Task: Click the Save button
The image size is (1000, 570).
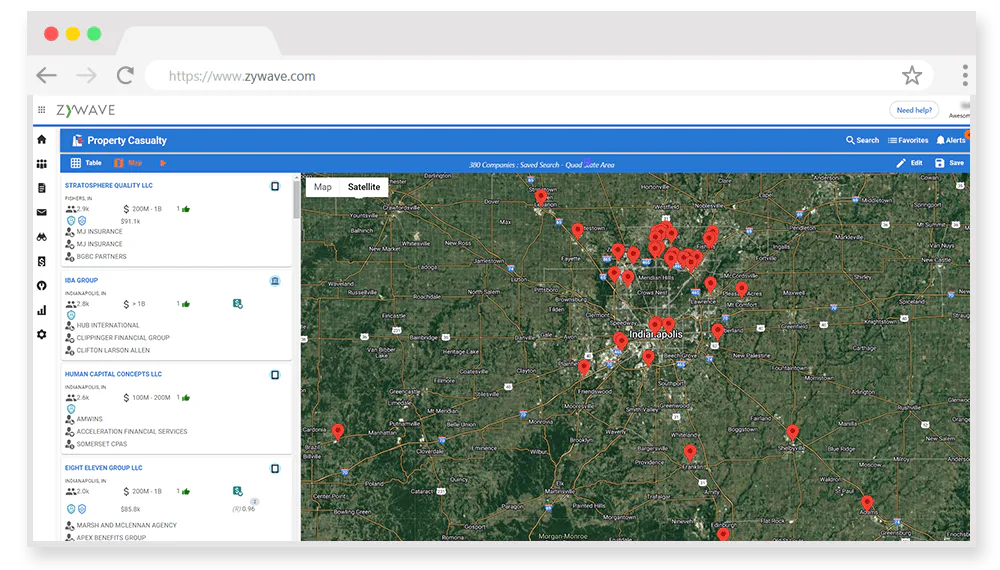Action: pyautogui.click(x=950, y=163)
